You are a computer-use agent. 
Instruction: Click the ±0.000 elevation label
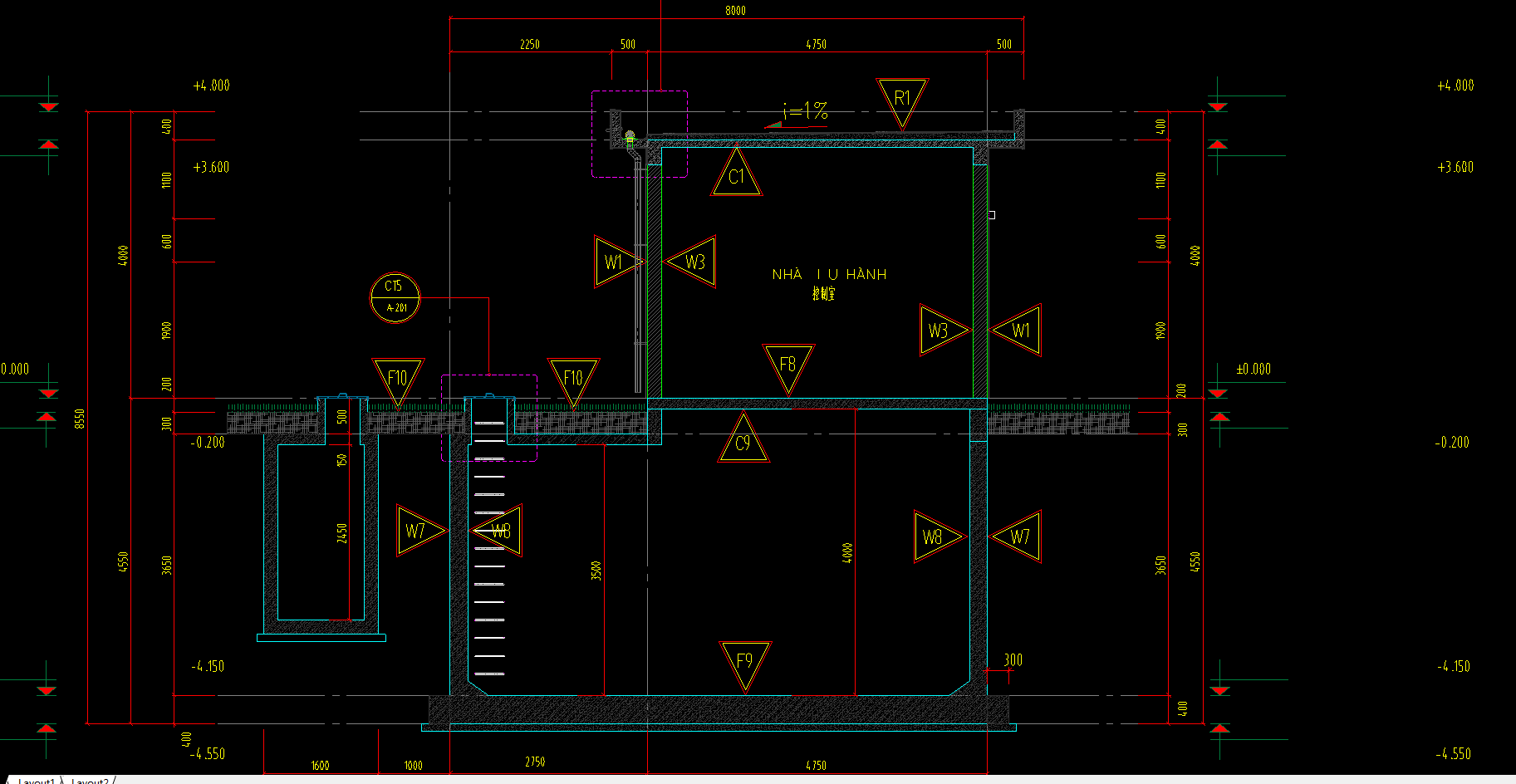coord(1254,369)
